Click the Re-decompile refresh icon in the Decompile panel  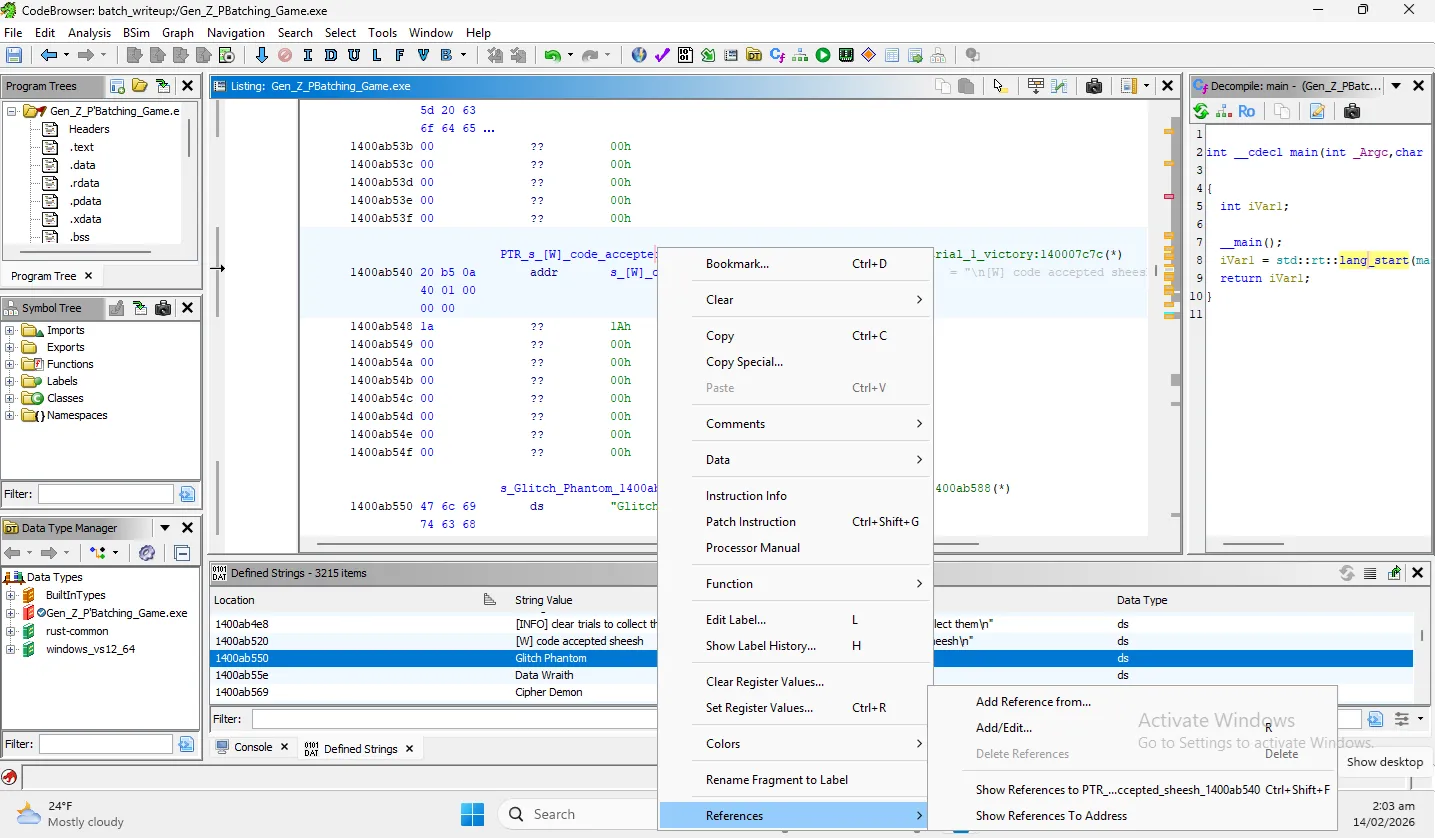coord(1202,112)
